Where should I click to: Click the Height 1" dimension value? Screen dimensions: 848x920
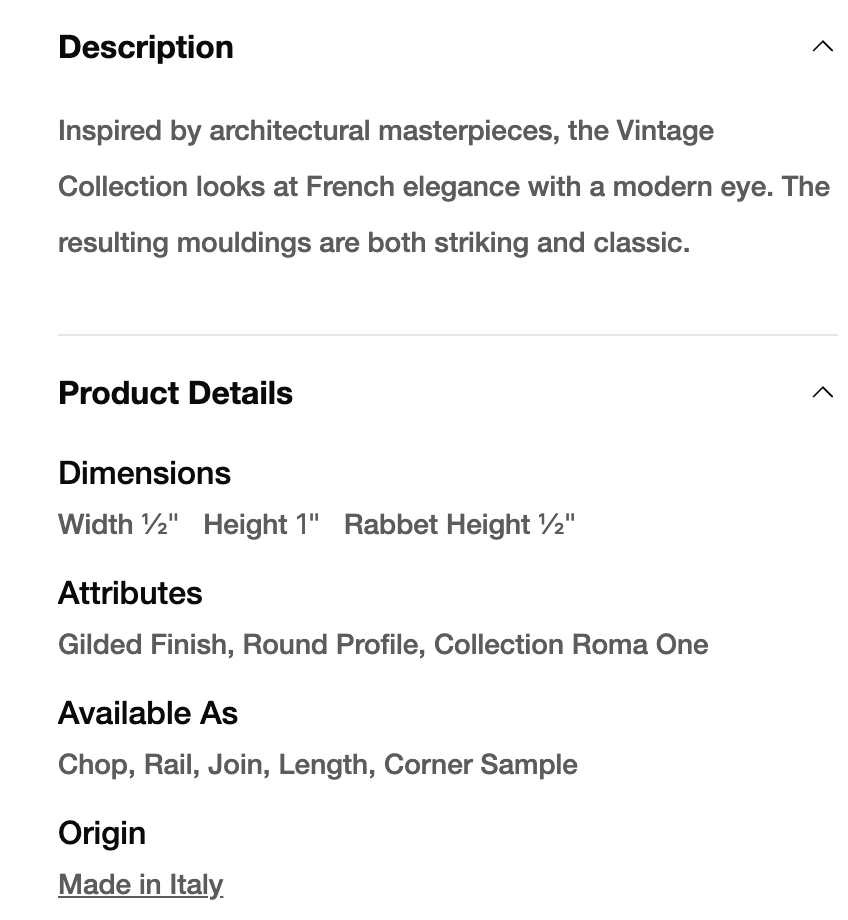click(x=261, y=524)
